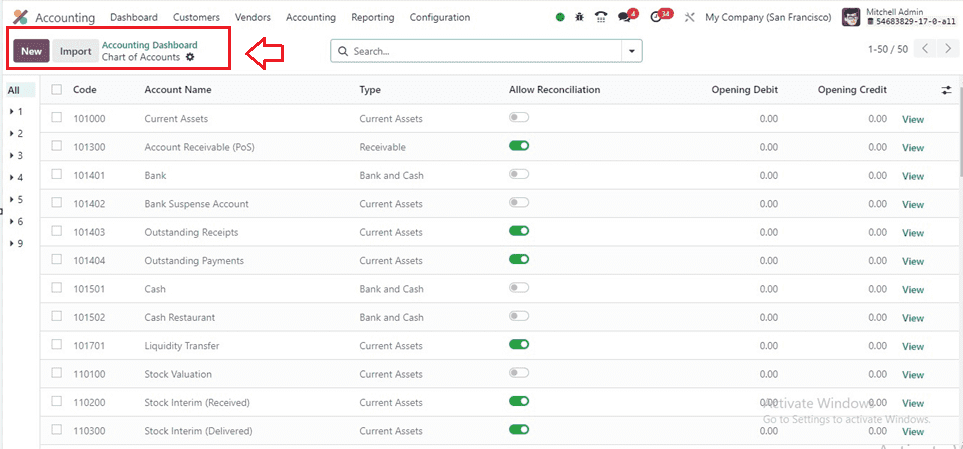Open the Customers menu
Screen dimensions: 963x449
197,18
